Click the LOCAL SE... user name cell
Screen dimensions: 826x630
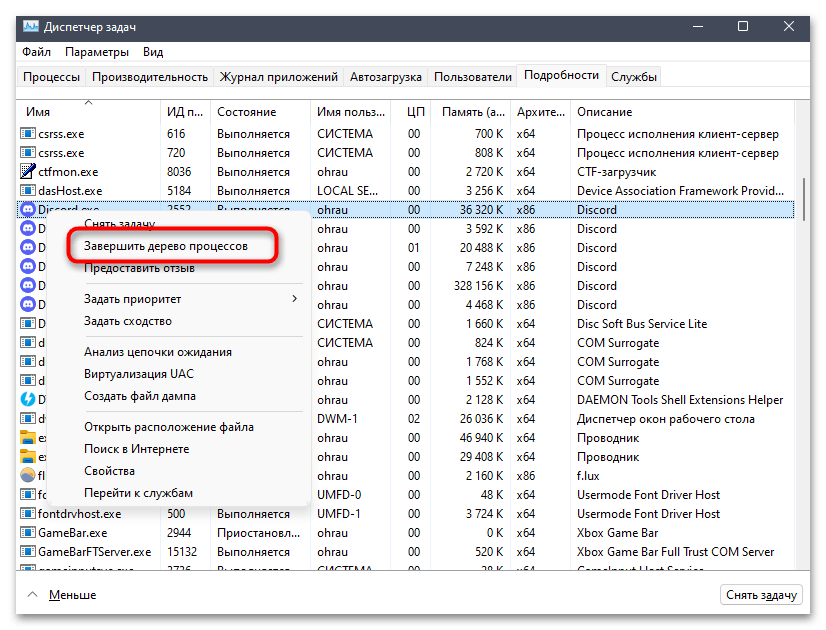click(348, 191)
